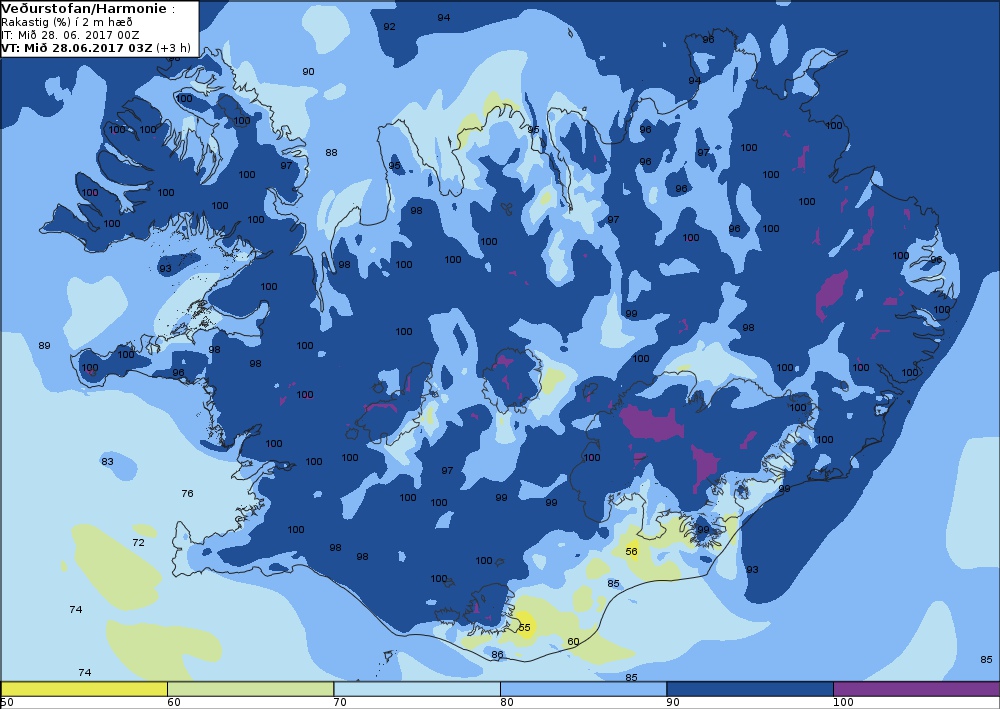The image size is (1000, 709).
Task: Select the 'IT: Mið 28. 06. 2017 00Z' line
Action: [70, 35]
